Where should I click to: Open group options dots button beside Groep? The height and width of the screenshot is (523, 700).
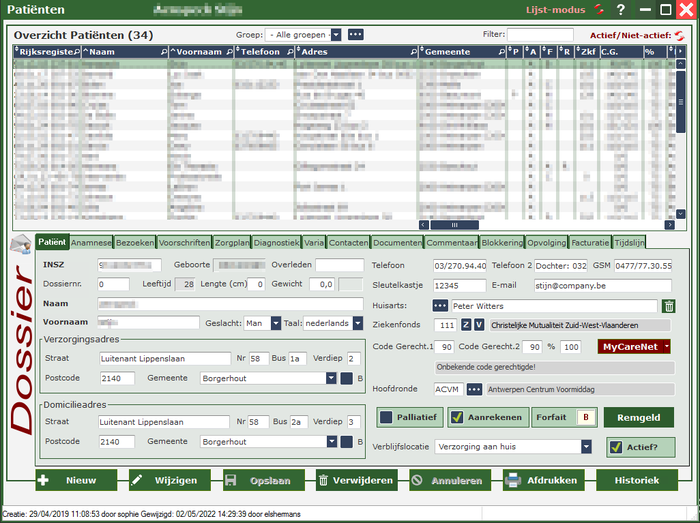(x=355, y=35)
